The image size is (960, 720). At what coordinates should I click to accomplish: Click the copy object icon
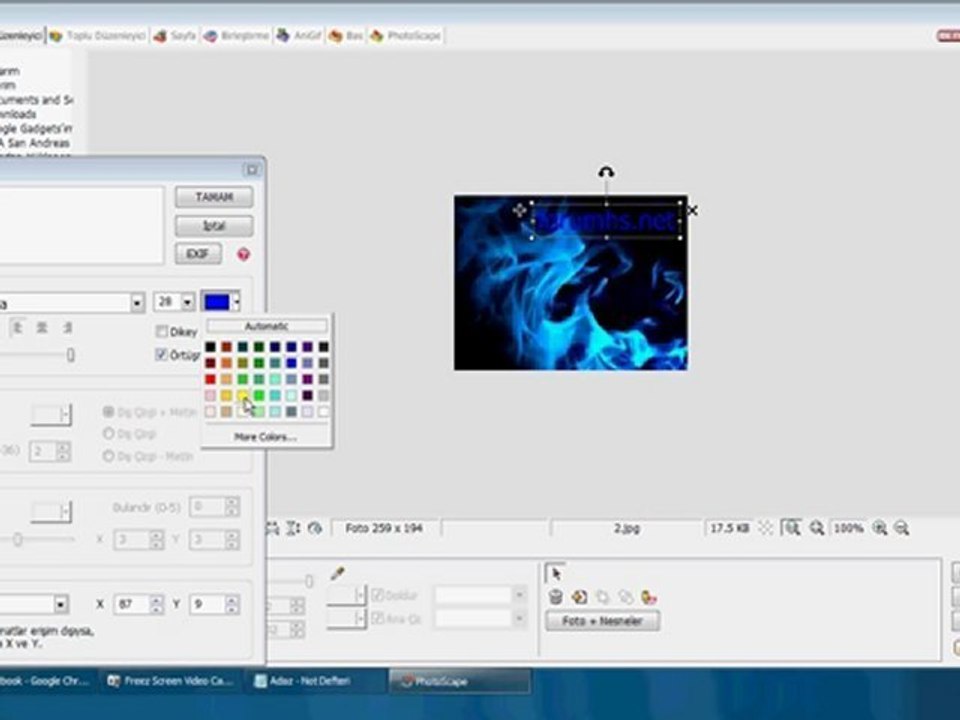(602, 597)
